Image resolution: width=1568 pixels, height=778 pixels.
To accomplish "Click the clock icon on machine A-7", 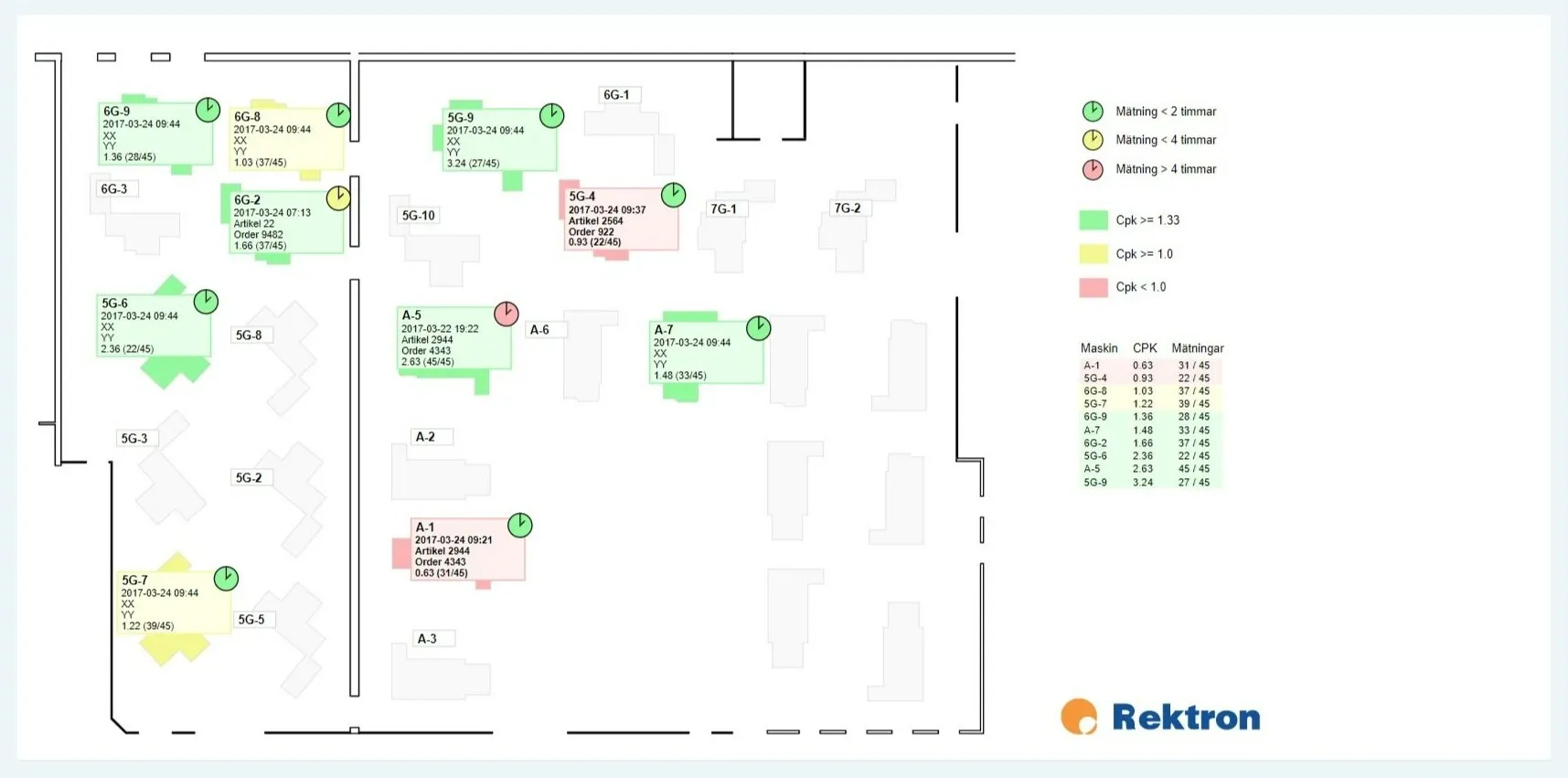I will pyautogui.click(x=759, y=328).
